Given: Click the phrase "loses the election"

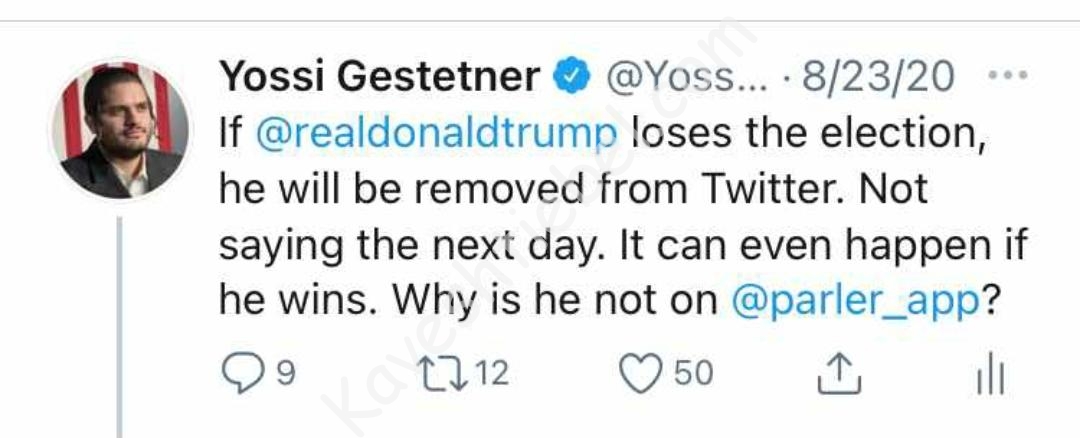Looking at the screenshot, I should pos(810,133).
